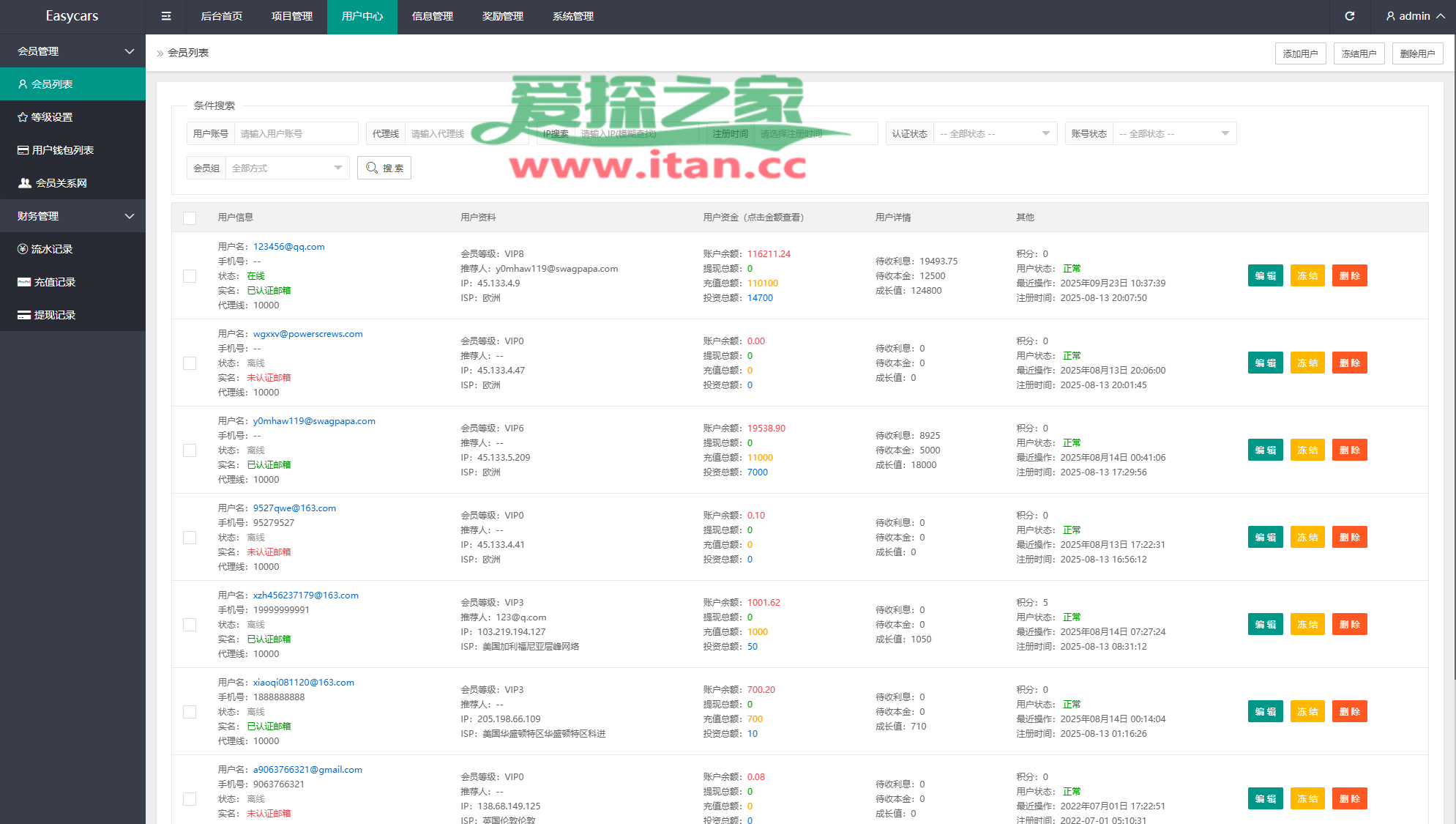Click the sidebar collapse hamburger icon
The height and width of the screenshot is (824, 1456).
(166, 16)
